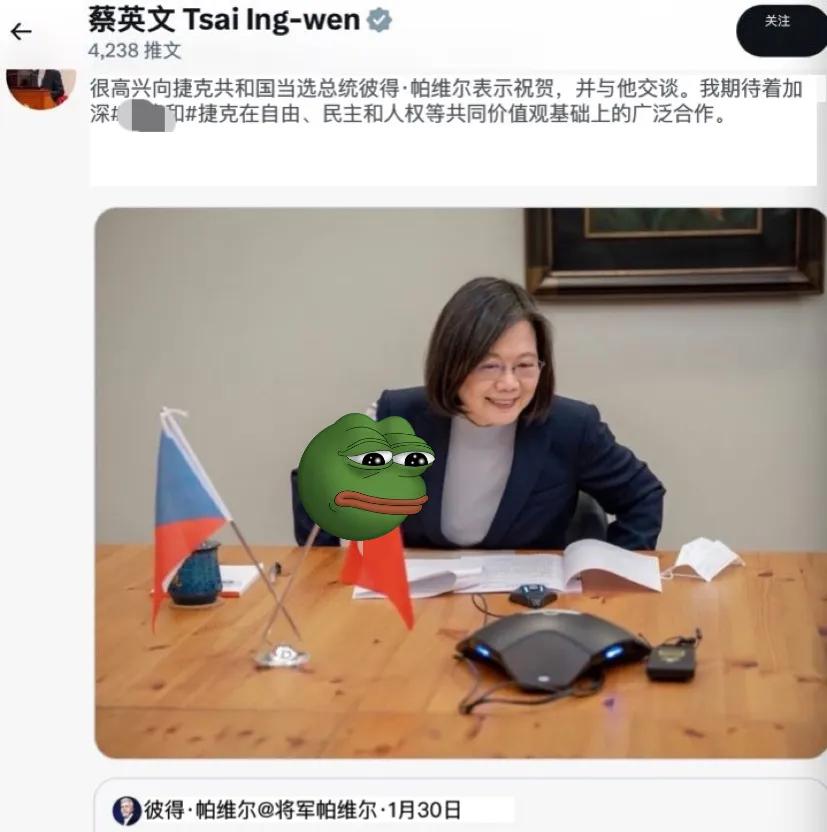Screen dimensions: 827x832
Task: Open Tsai Ing-wen's profile avatar
Action: coord(41,89)
